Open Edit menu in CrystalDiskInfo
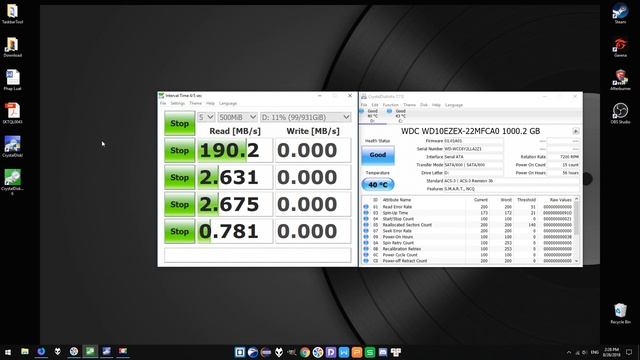 pyautogui.click(x=375, y=105)
